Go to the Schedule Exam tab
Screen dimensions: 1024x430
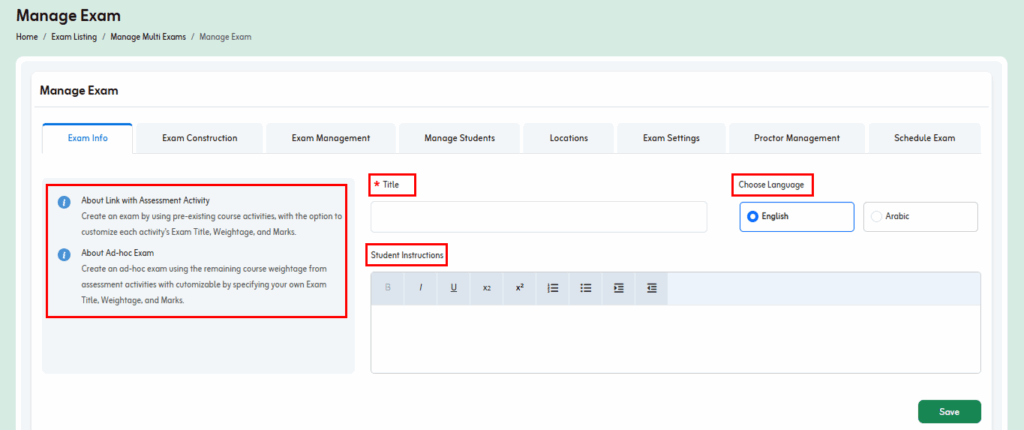pyautogui.click(x=924, y=138)
